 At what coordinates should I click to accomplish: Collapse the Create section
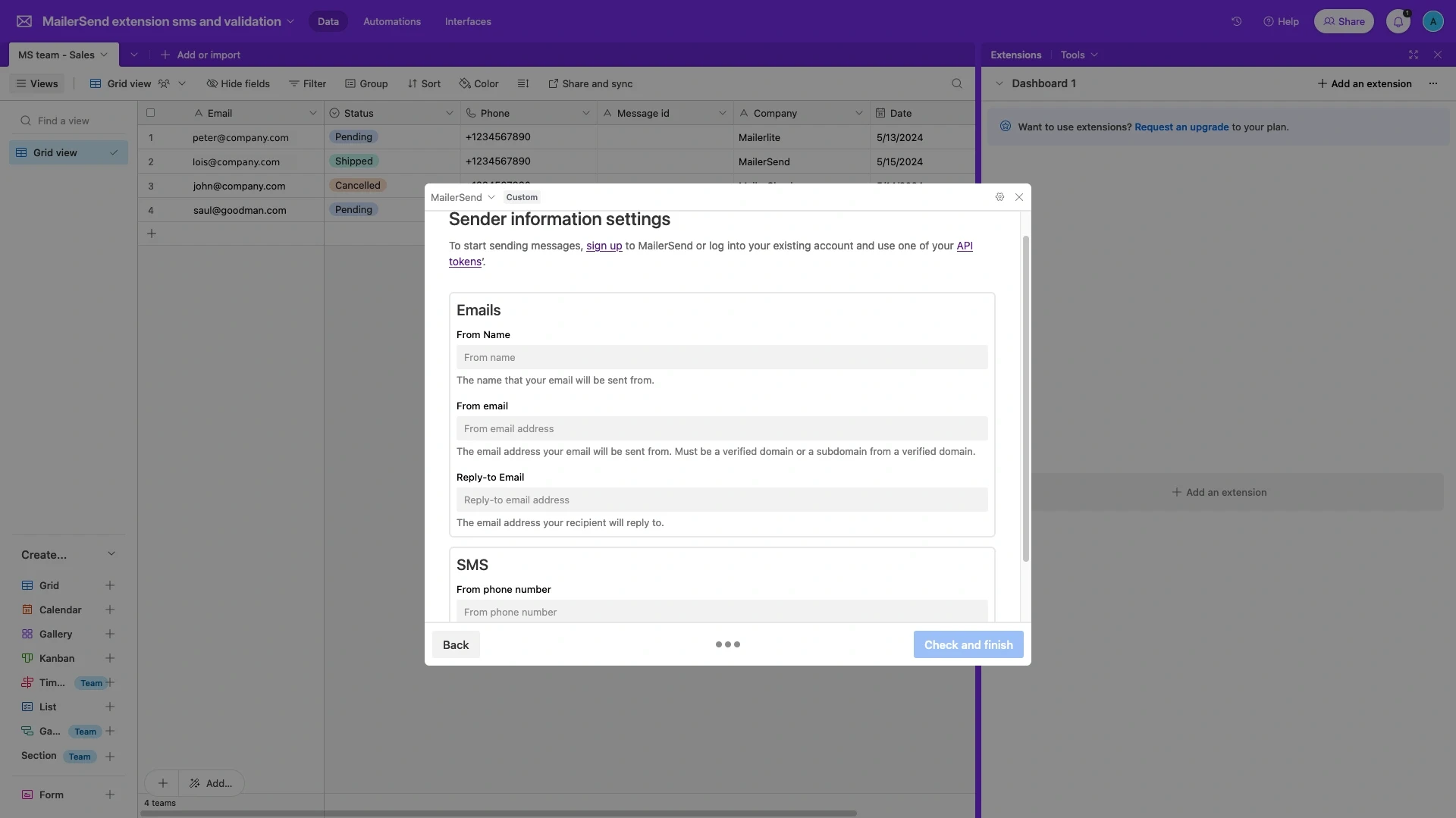pos(111,554)
